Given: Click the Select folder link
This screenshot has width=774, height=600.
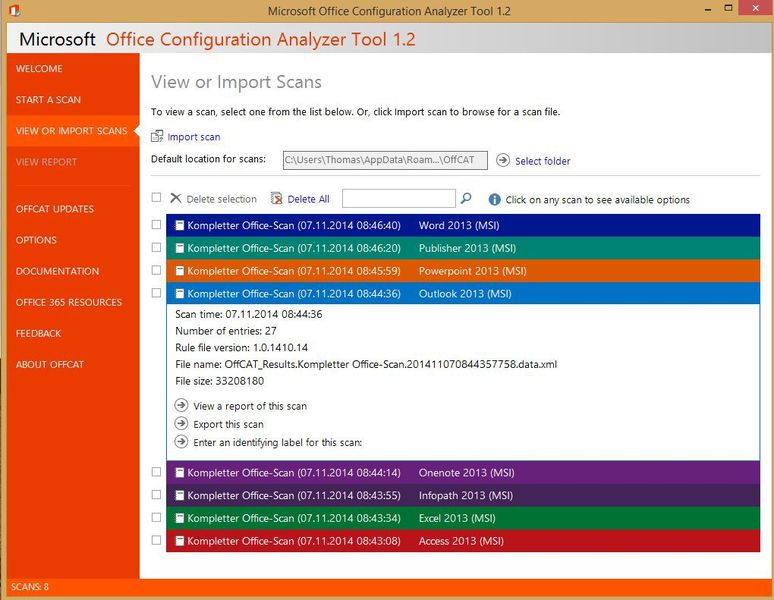Looking at the screenshot, I should [542, 161].
